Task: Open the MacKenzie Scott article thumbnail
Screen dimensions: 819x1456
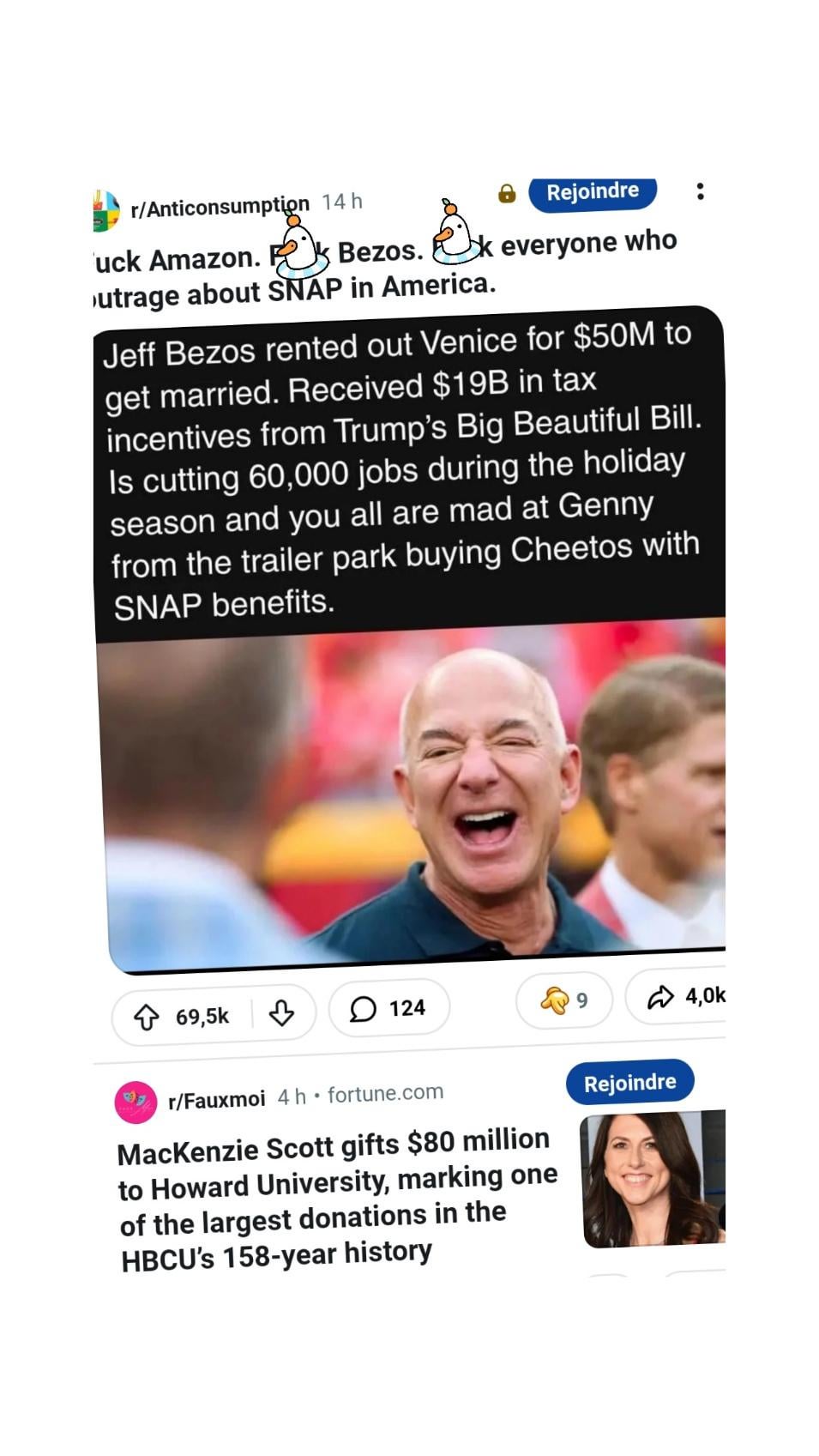Action: 653,1179
